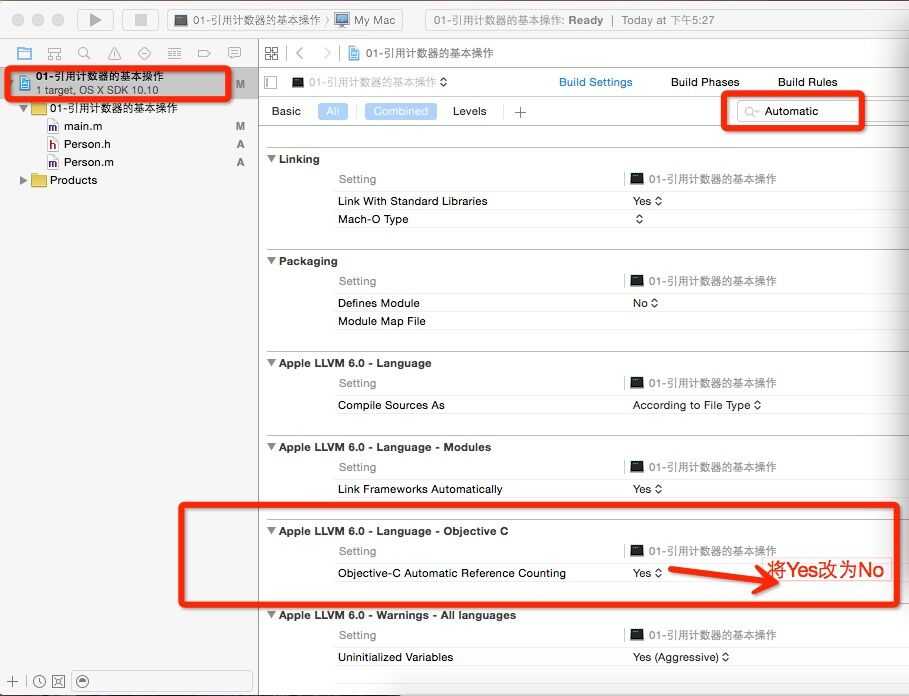The height and width of the screenshot is (696, 909).
Task: Select Levels settings view
Action: 470,111
